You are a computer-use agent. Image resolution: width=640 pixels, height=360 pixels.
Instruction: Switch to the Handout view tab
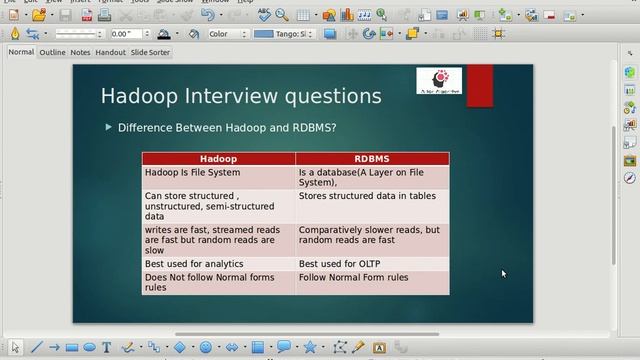coord(110,52)
